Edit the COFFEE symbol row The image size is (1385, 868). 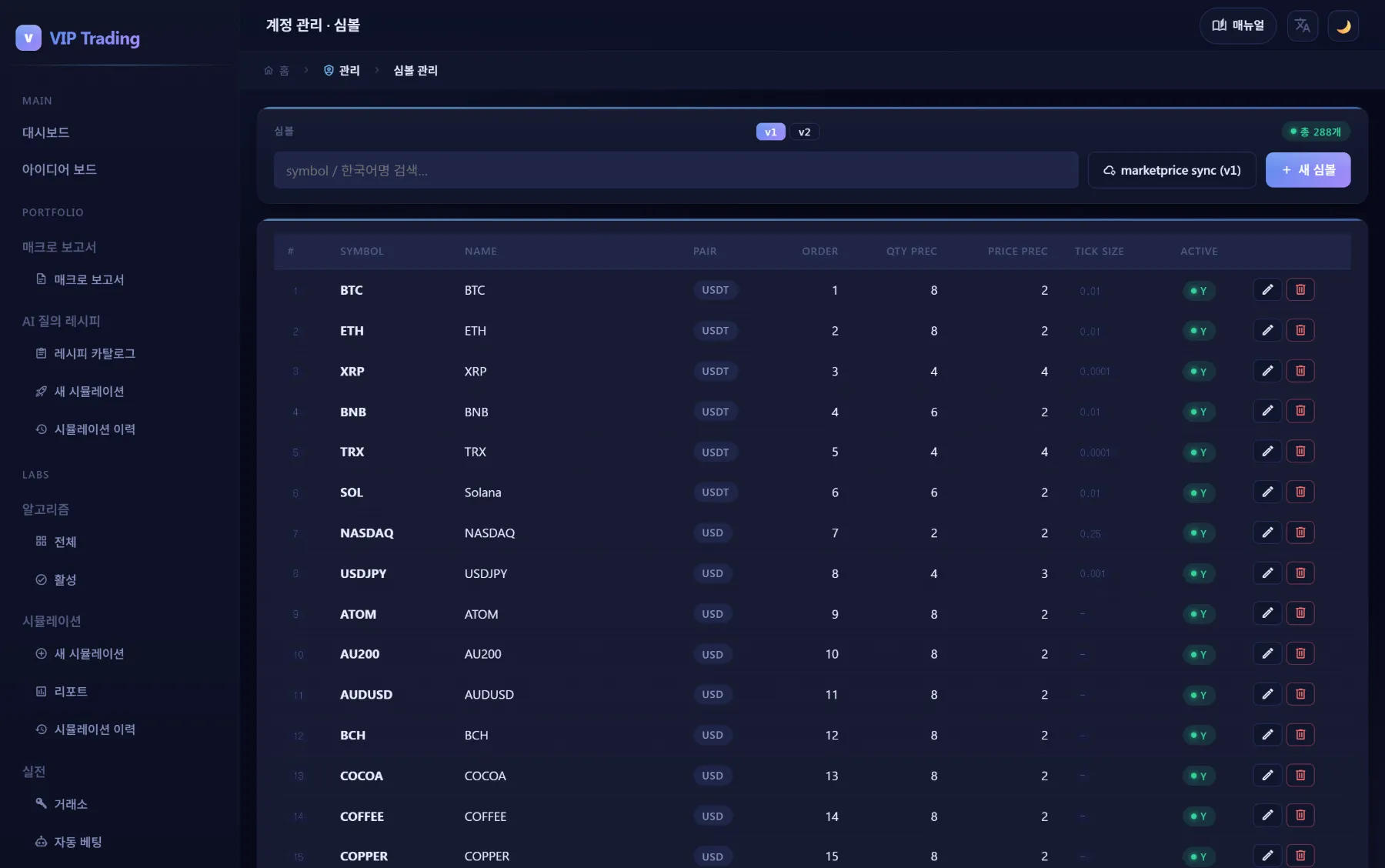[x=1267, y=816]
